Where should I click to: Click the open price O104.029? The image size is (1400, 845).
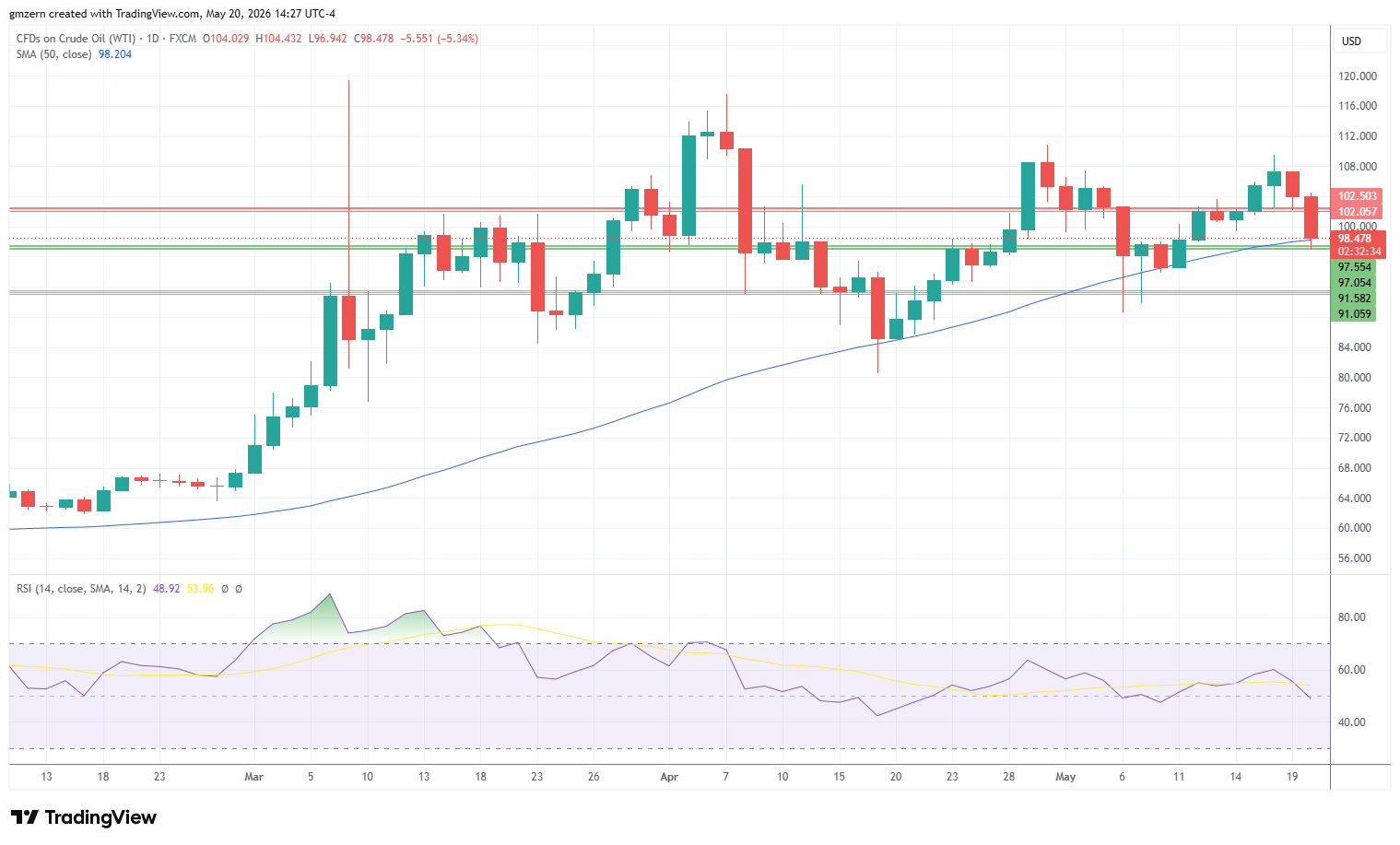[226, 39]
